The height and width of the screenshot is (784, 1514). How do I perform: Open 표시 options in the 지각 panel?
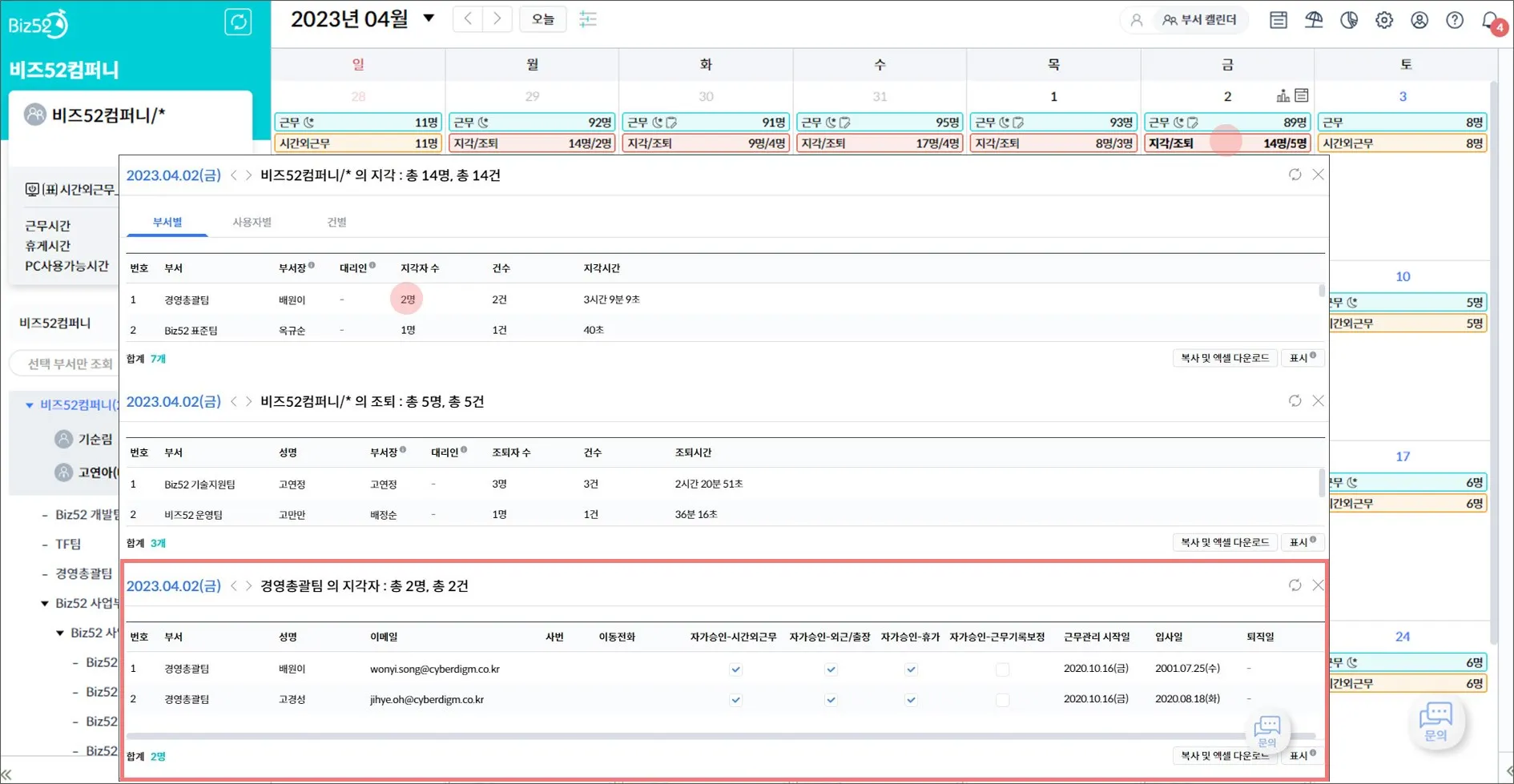1302,358
